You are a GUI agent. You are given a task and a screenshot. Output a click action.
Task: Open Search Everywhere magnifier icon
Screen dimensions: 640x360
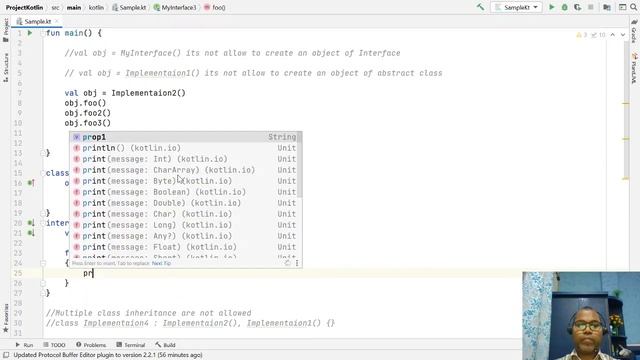[x=634, y=7]
